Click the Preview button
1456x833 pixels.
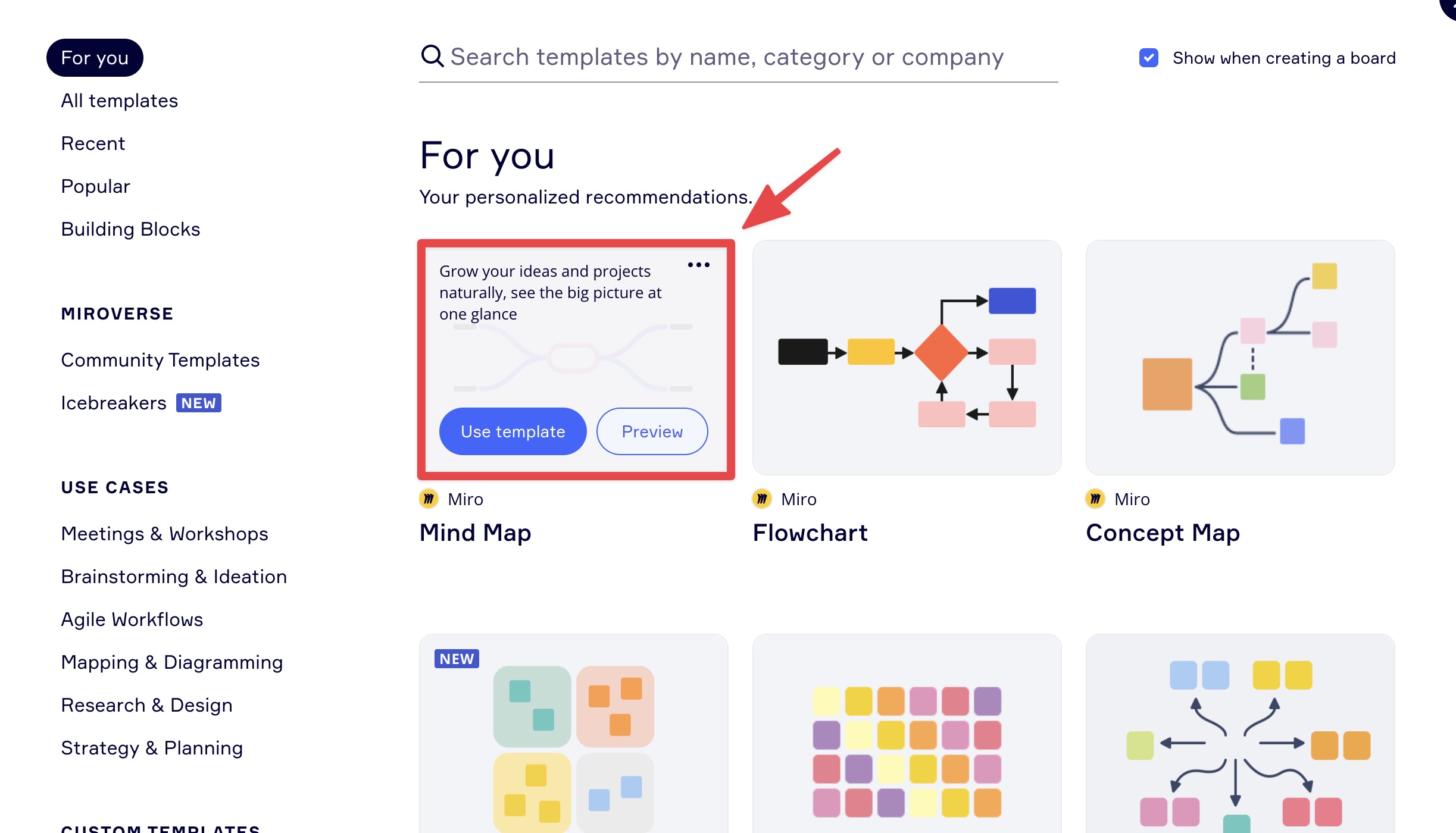click(652, 431)
